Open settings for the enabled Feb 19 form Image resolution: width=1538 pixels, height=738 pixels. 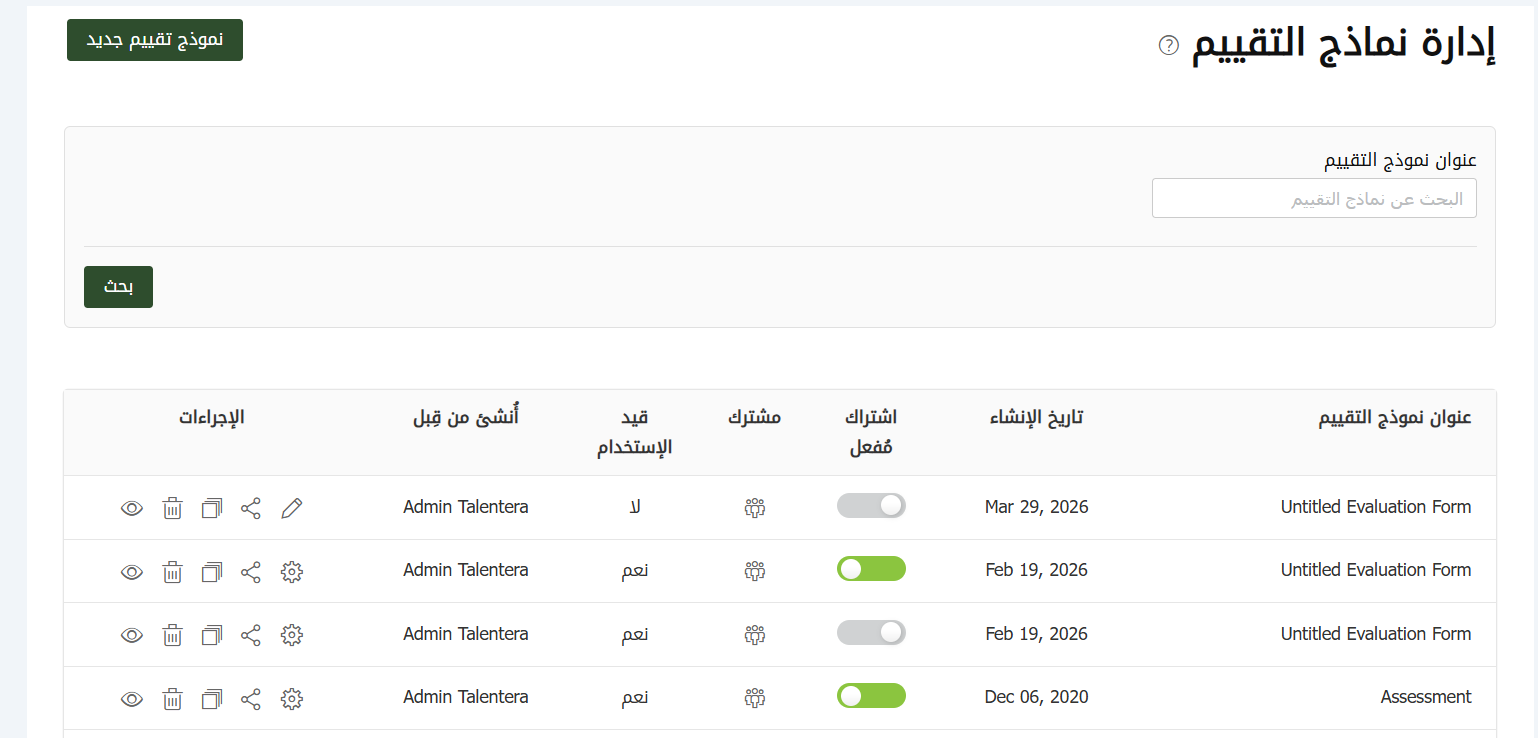pos(291,572)
